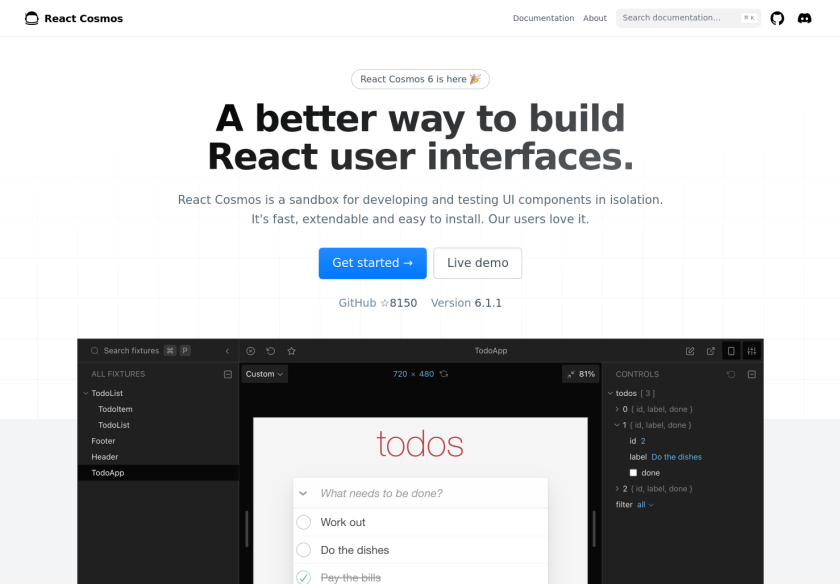Collapse todo item 1 in controls
Screen dimensions: 840x584
tap(617, 425)
